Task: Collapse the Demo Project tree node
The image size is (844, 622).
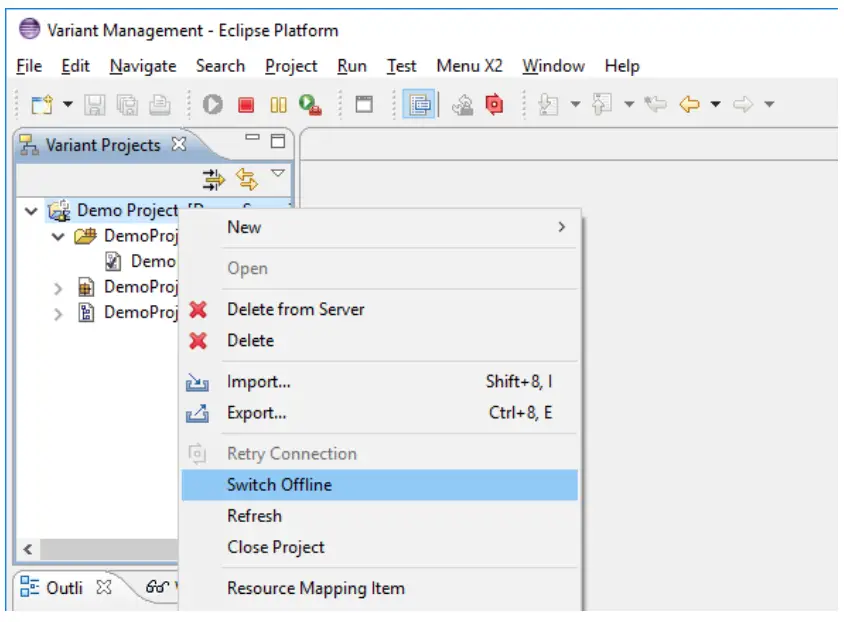Action: (x=31, y=211)
